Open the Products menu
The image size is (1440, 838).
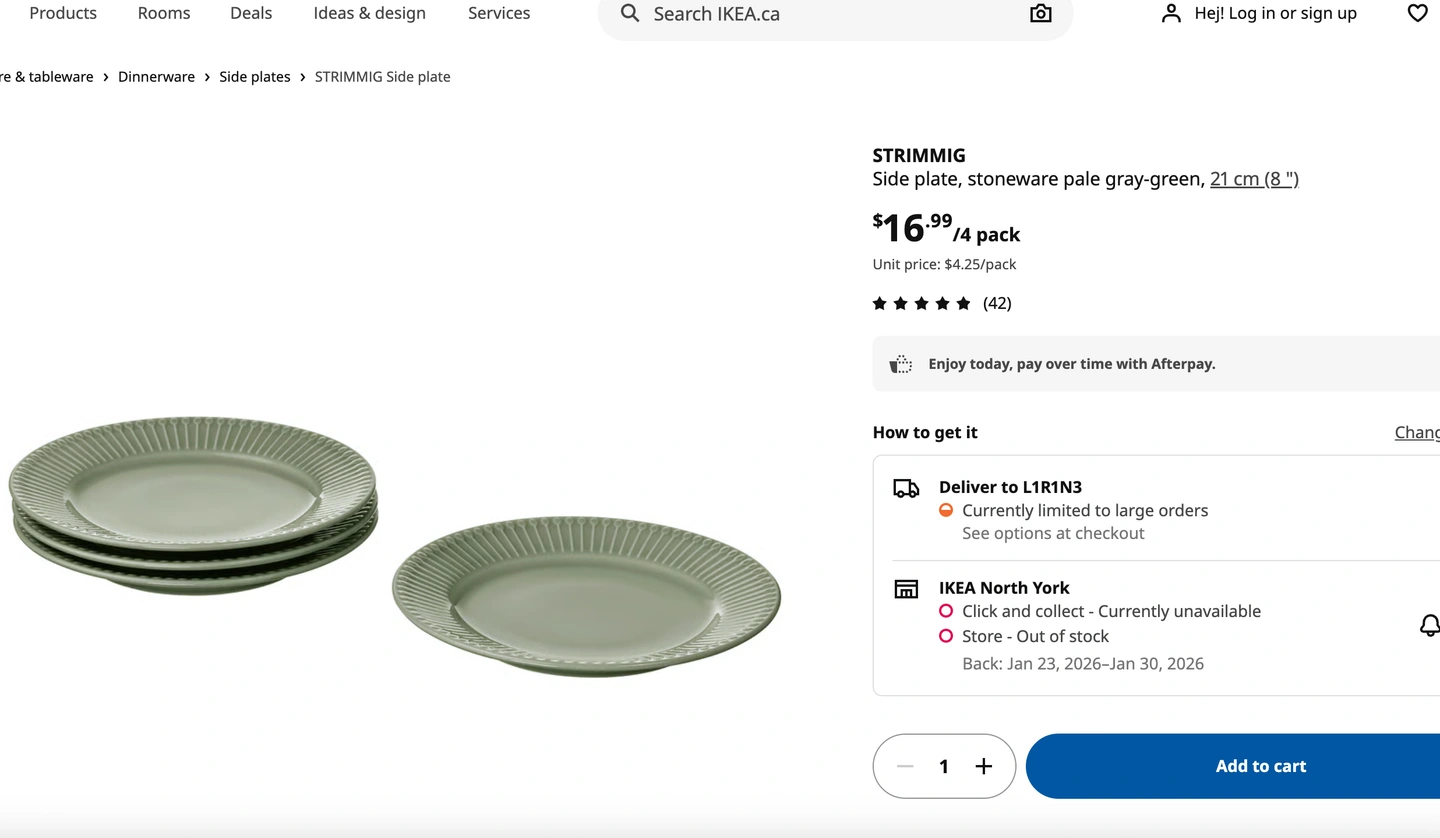(63, 13)
